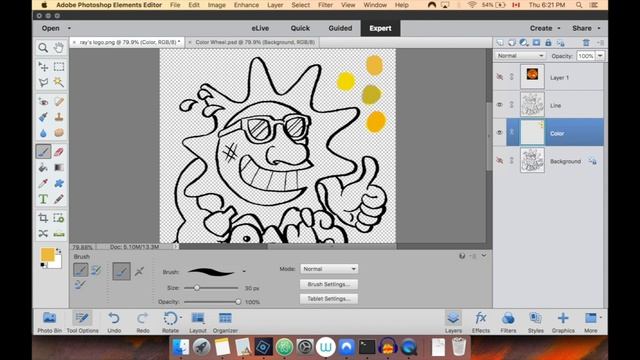640x360 pixels.
Task: Click the create new layer icon
Action: click(500, 42)
